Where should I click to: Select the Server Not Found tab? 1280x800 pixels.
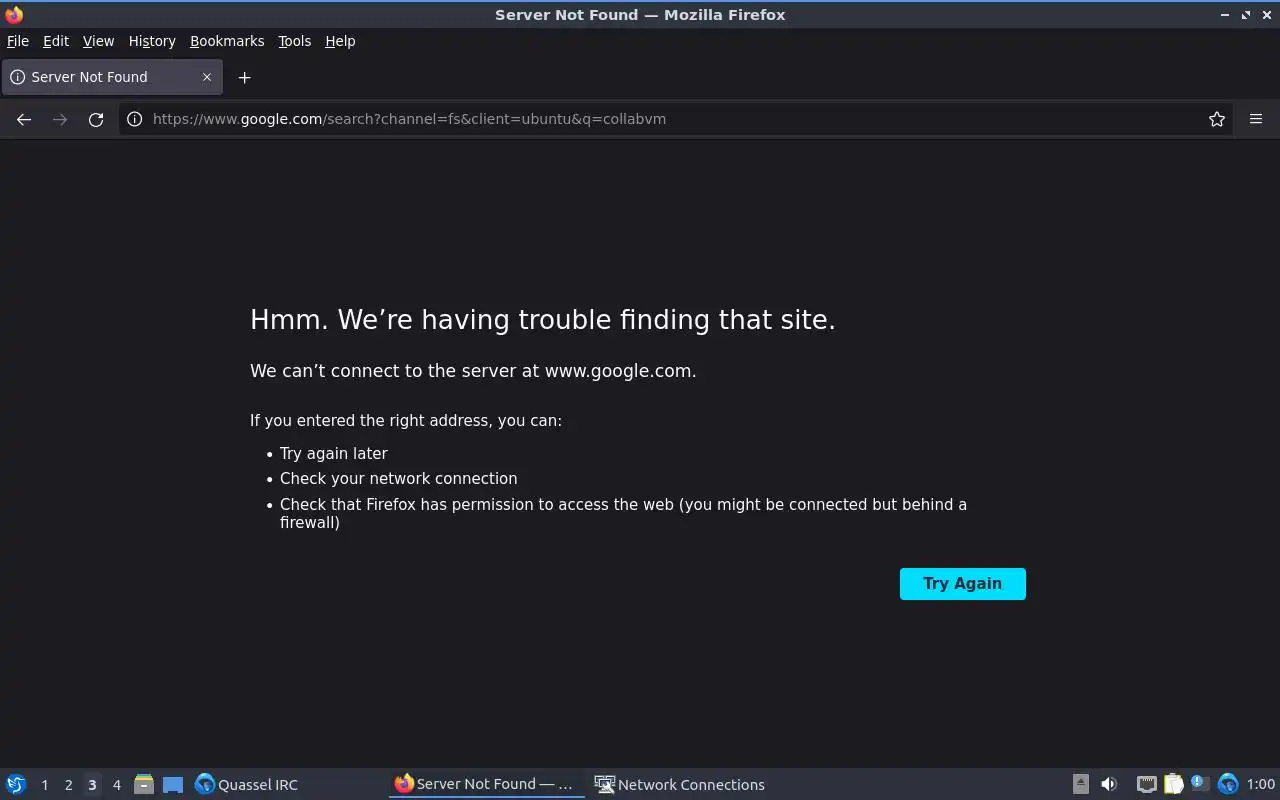coord(111,77)
